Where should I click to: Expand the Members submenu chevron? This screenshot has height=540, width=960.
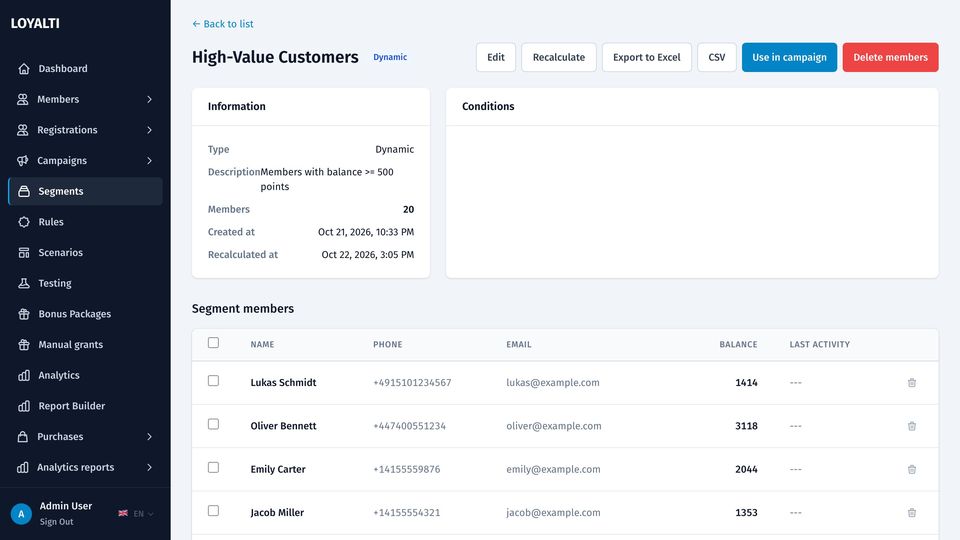tap(149, 99)
